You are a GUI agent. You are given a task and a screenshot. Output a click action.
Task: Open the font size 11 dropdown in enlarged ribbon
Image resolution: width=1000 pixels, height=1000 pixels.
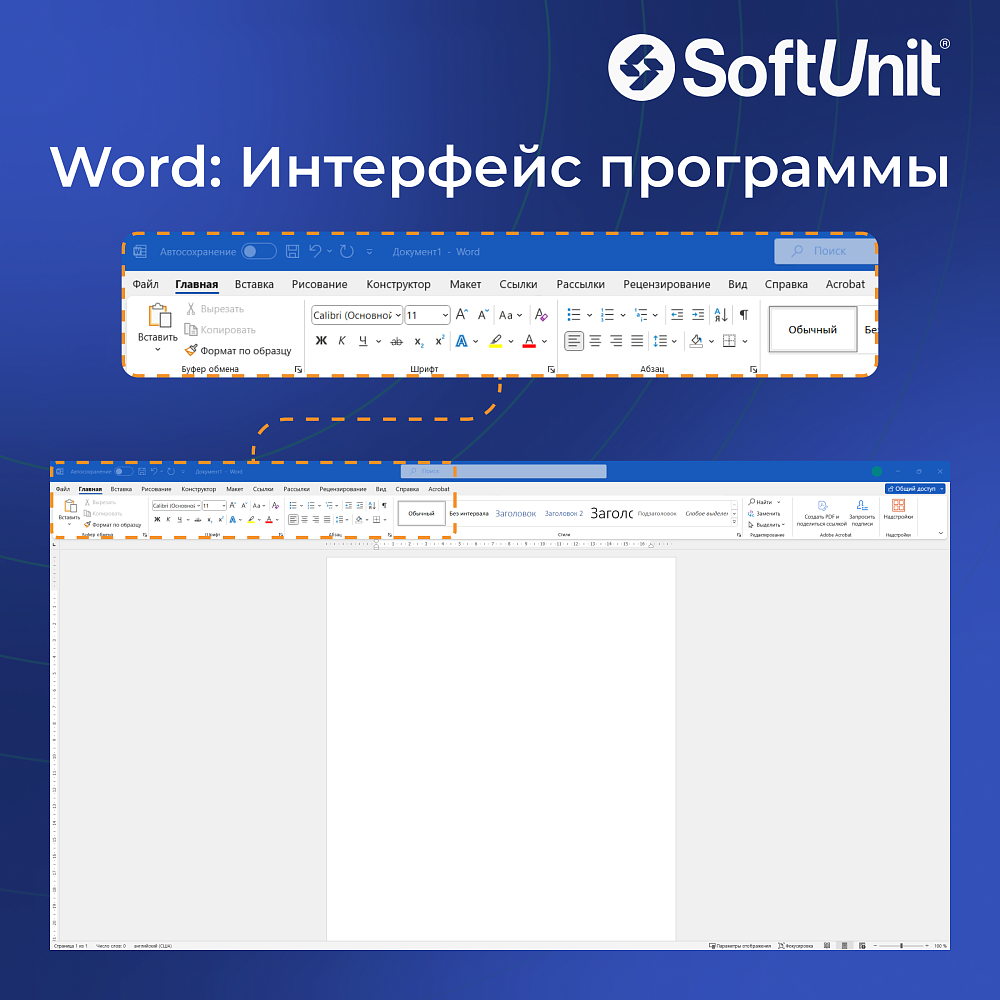(445, 315)
